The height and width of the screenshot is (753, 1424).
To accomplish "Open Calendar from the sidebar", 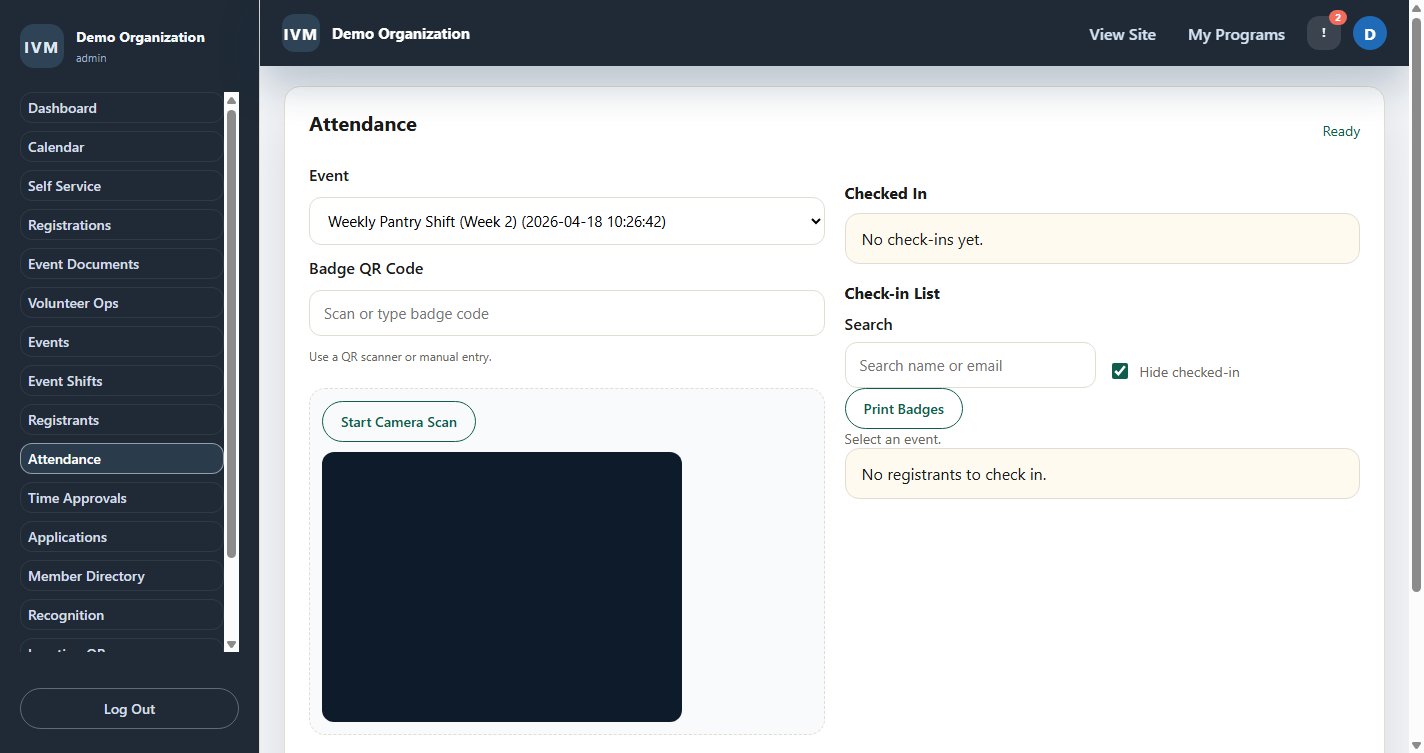I will point(56,147).
